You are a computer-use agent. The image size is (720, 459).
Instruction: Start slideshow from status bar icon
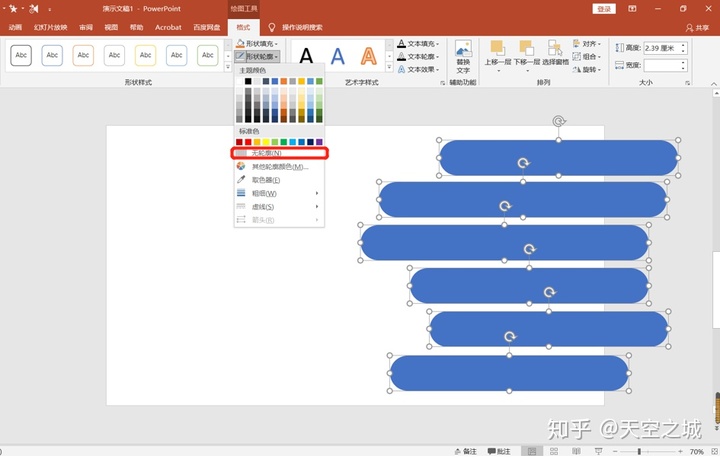tap(598, 452)
